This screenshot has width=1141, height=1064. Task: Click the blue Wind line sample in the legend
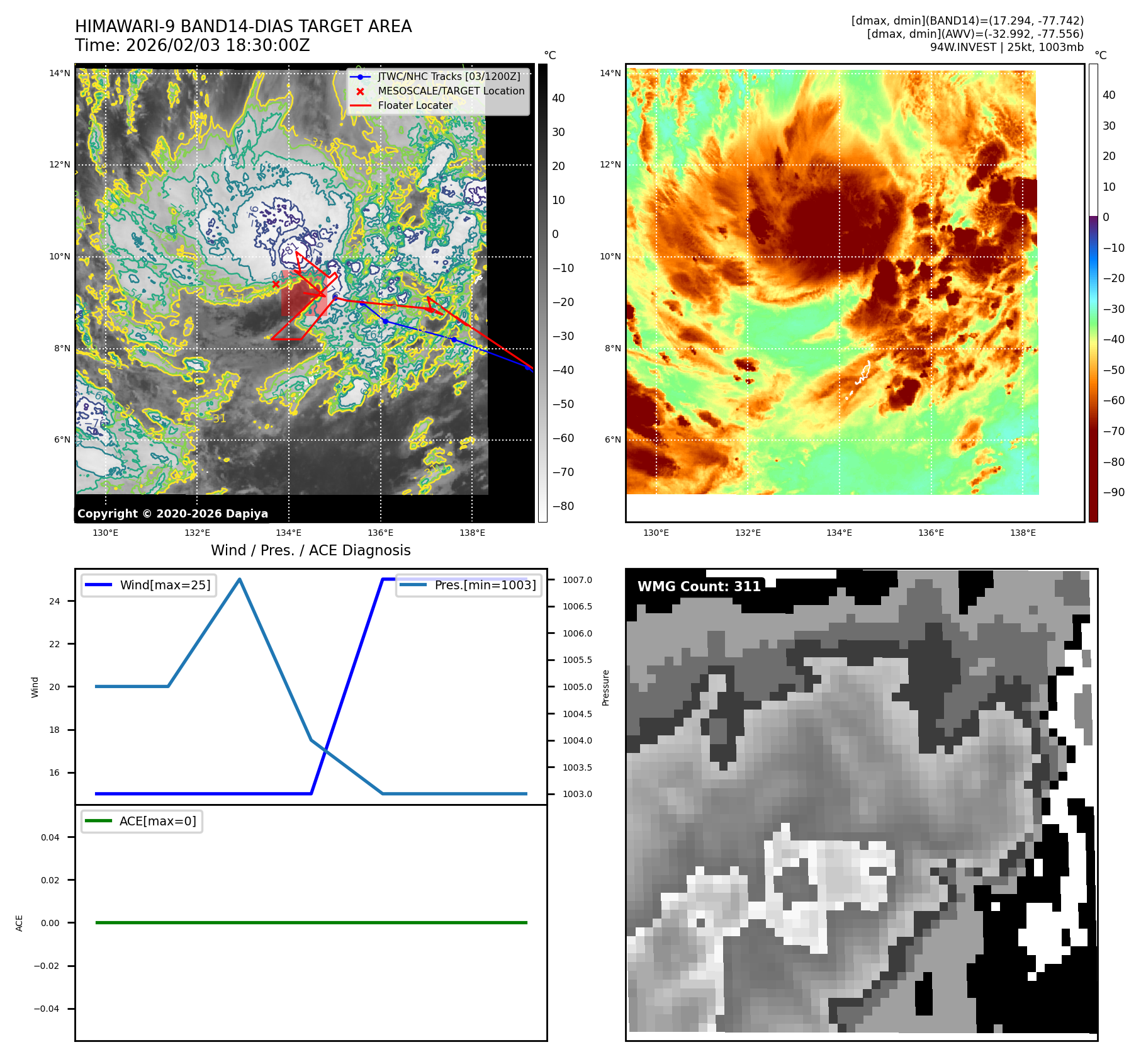coord(98,585)
